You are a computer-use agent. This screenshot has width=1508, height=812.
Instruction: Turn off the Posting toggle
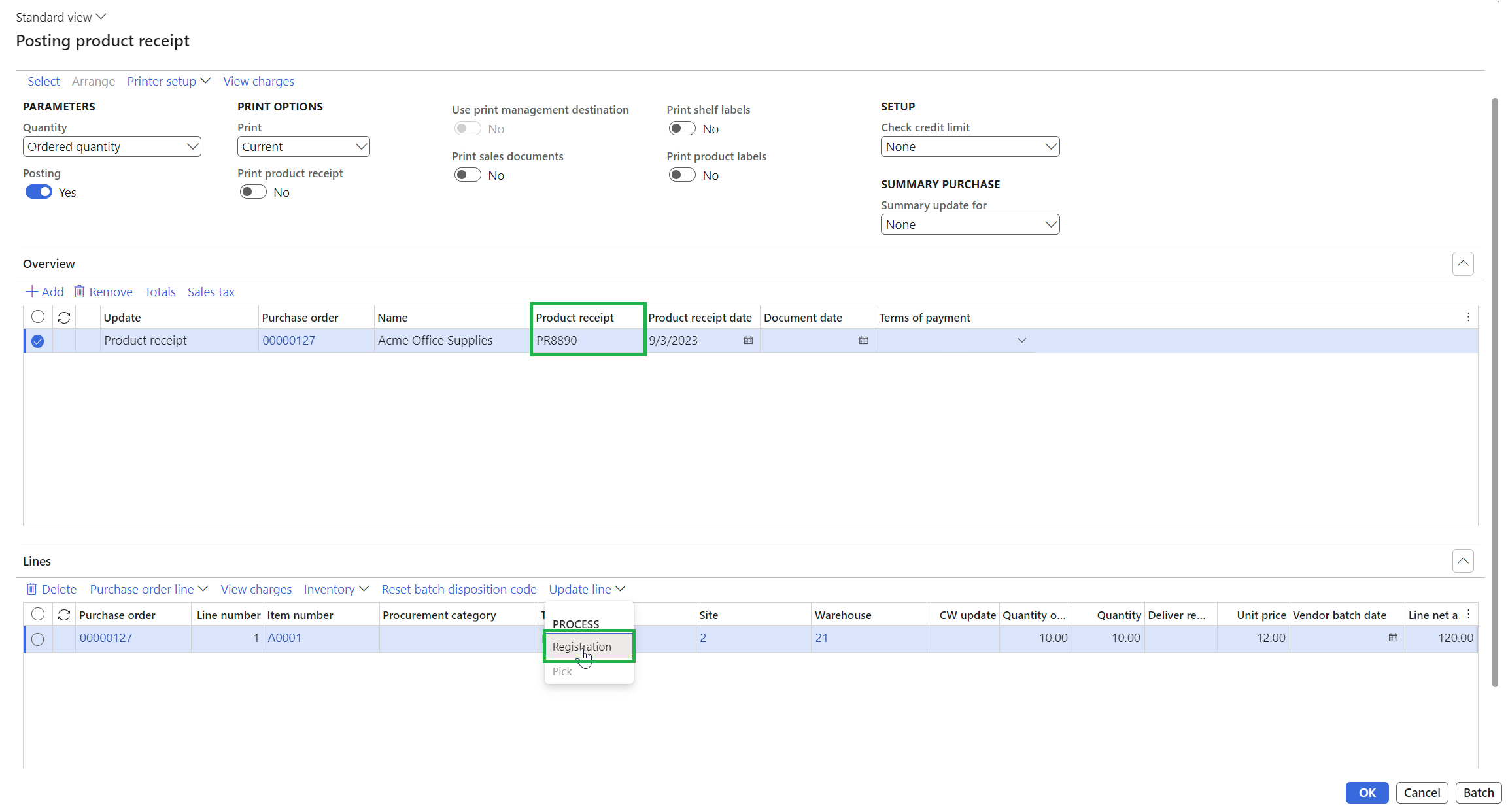point(39,192)
